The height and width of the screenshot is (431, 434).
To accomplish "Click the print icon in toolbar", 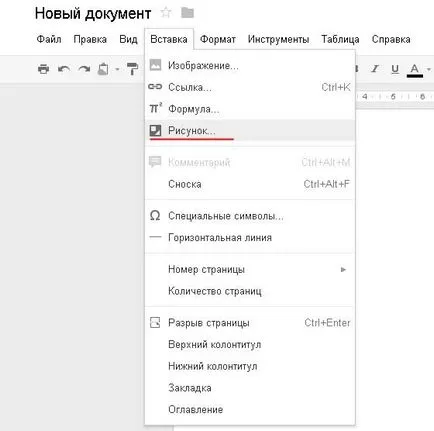I will (43, 69).
